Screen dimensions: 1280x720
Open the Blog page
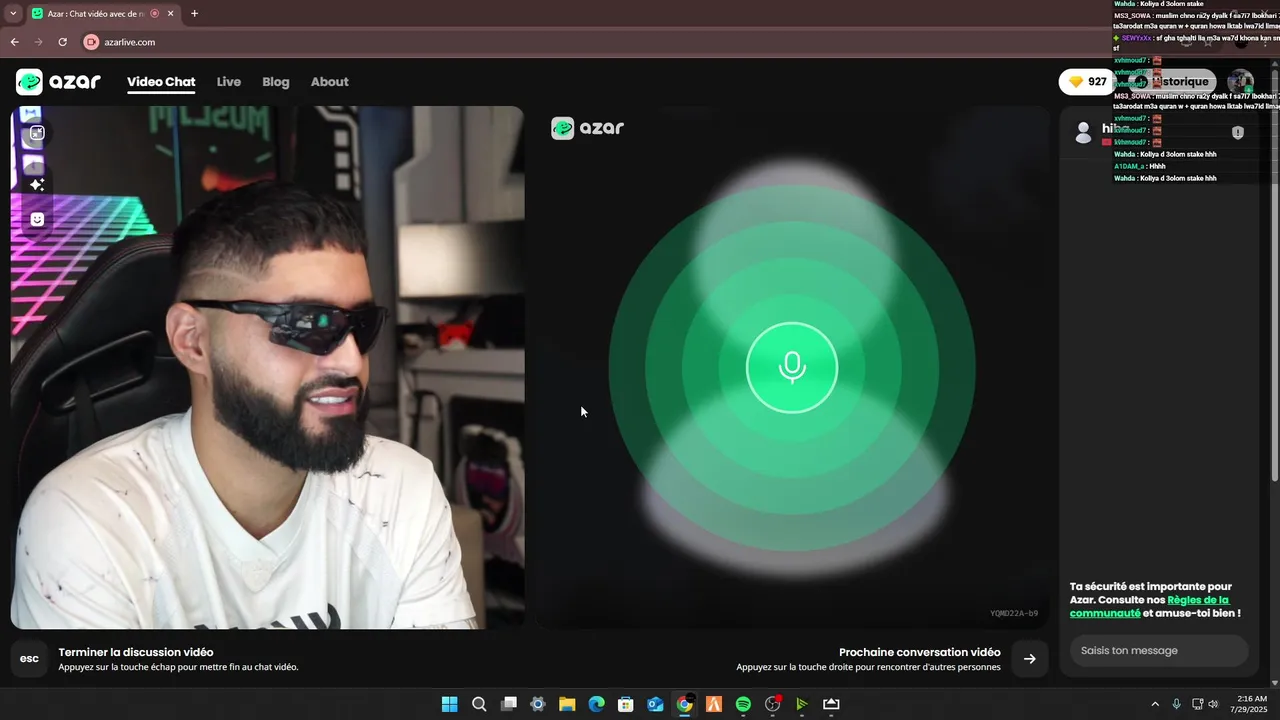tap(276, 82)
